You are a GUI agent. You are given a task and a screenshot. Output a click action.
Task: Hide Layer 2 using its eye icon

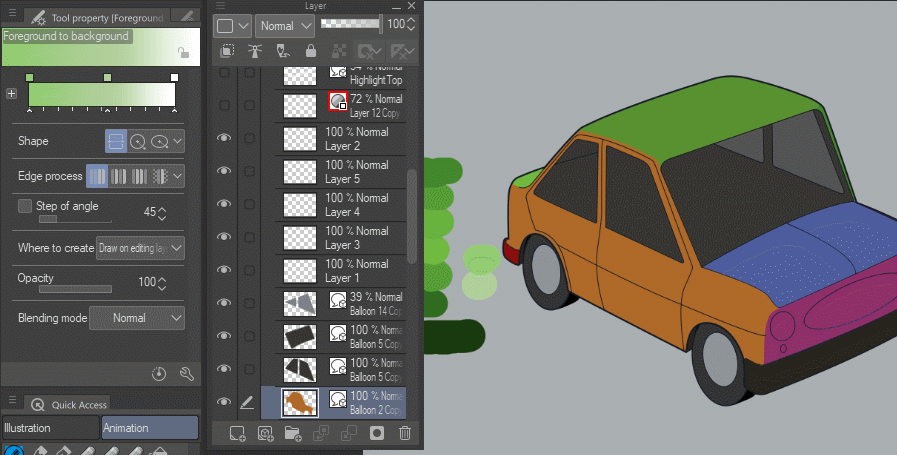(224, 138)
